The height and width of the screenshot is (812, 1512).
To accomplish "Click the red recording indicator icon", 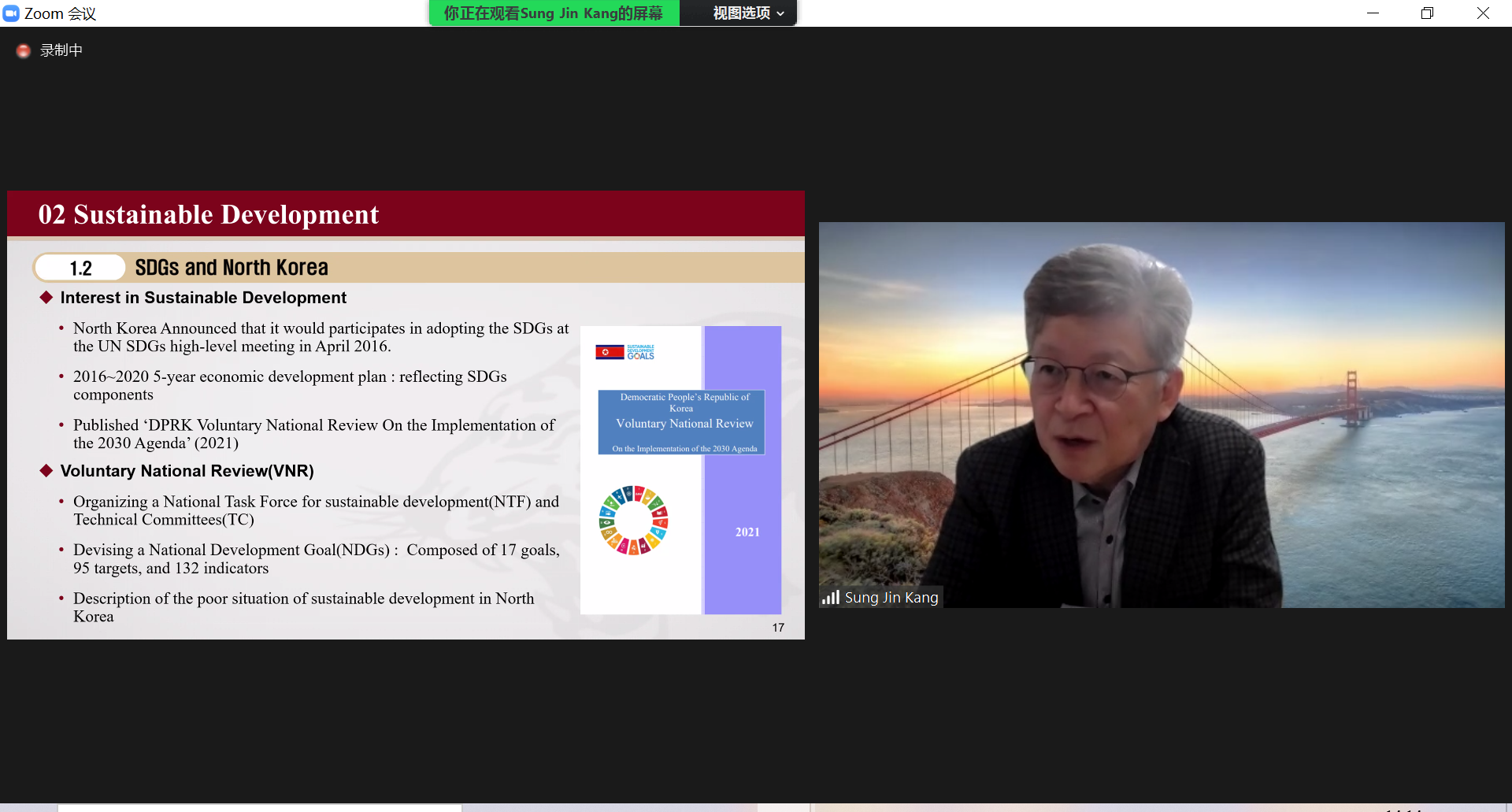I will click(24, 51).
